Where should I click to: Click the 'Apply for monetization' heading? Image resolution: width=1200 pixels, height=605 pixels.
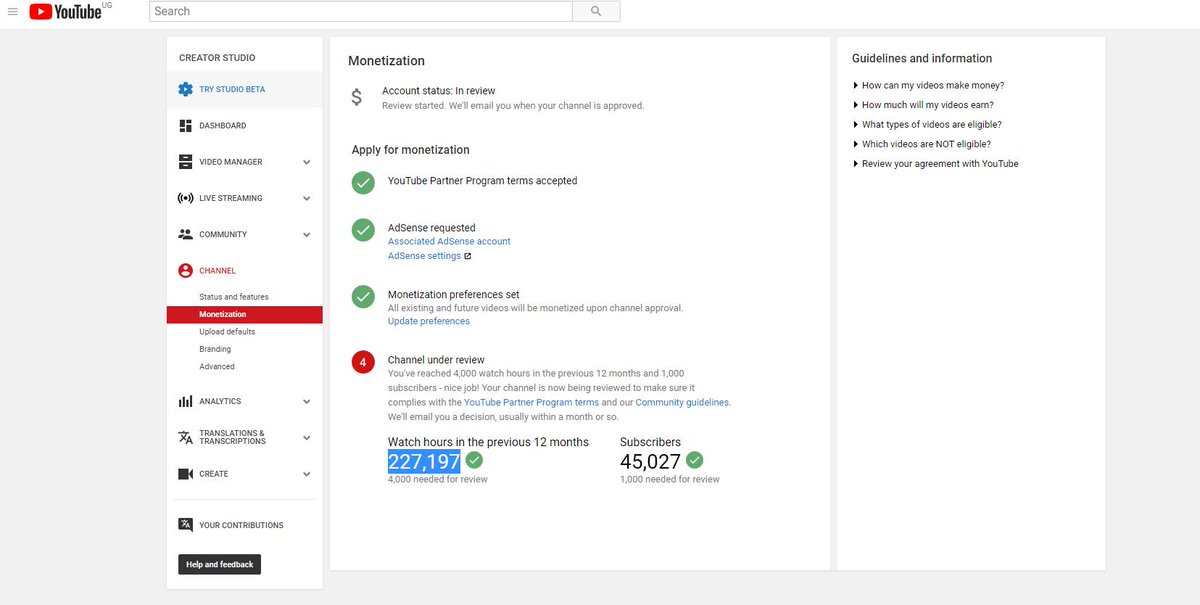click(x=410, y=150)
